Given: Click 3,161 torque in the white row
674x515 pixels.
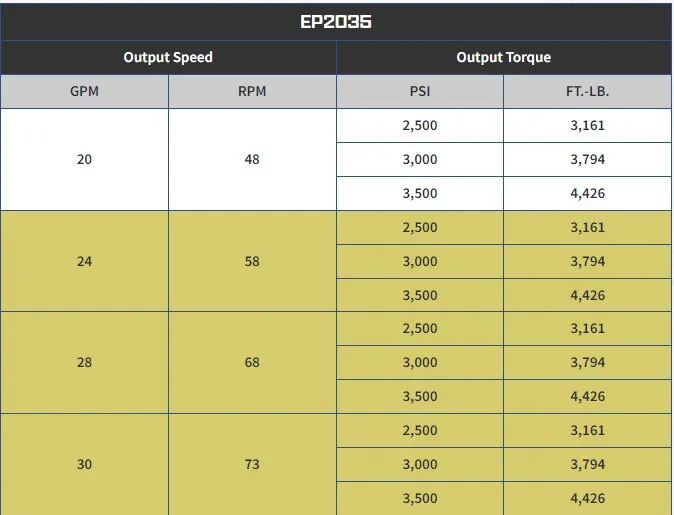Looking at the screenshot, I should 588,126.
